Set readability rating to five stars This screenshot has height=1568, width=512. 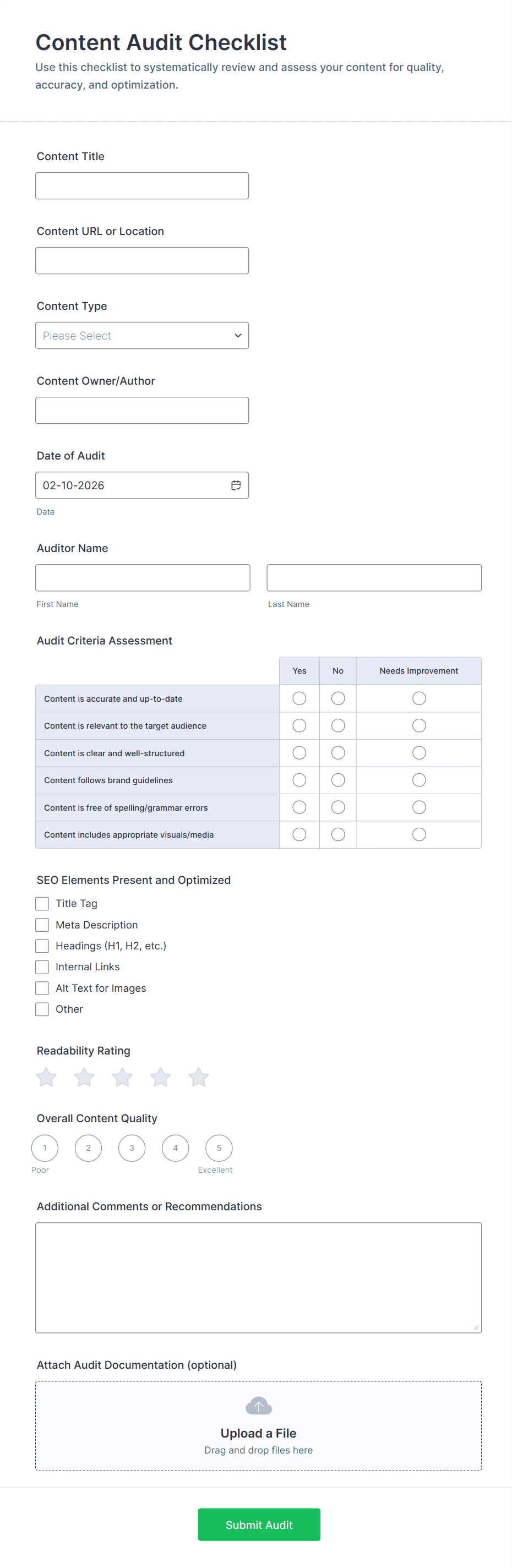(x=198, y=1077)
